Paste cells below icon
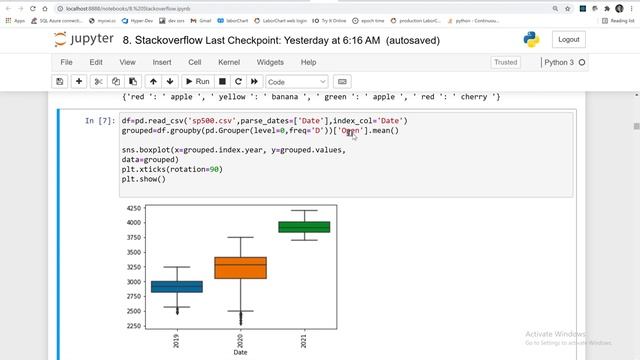 point(133,82)
